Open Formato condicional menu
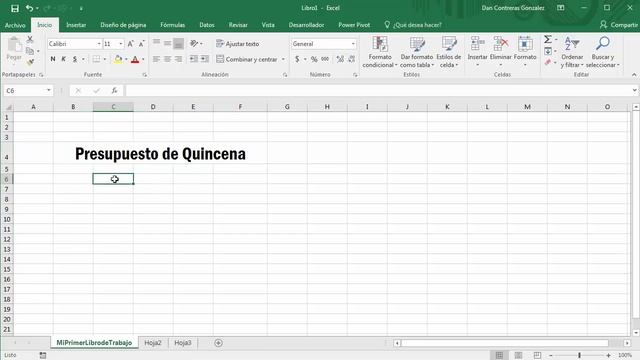Screen dimensions: 640x360 380,52
